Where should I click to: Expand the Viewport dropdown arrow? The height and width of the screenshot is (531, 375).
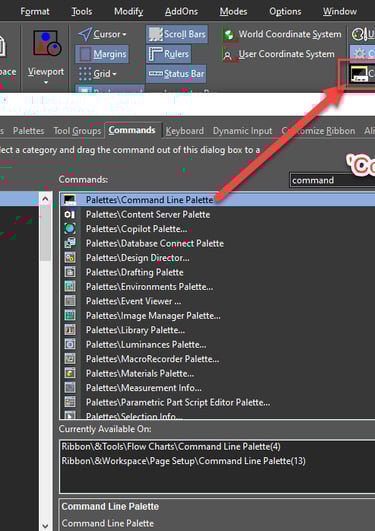pyautogui.click(x=46, y=82)
